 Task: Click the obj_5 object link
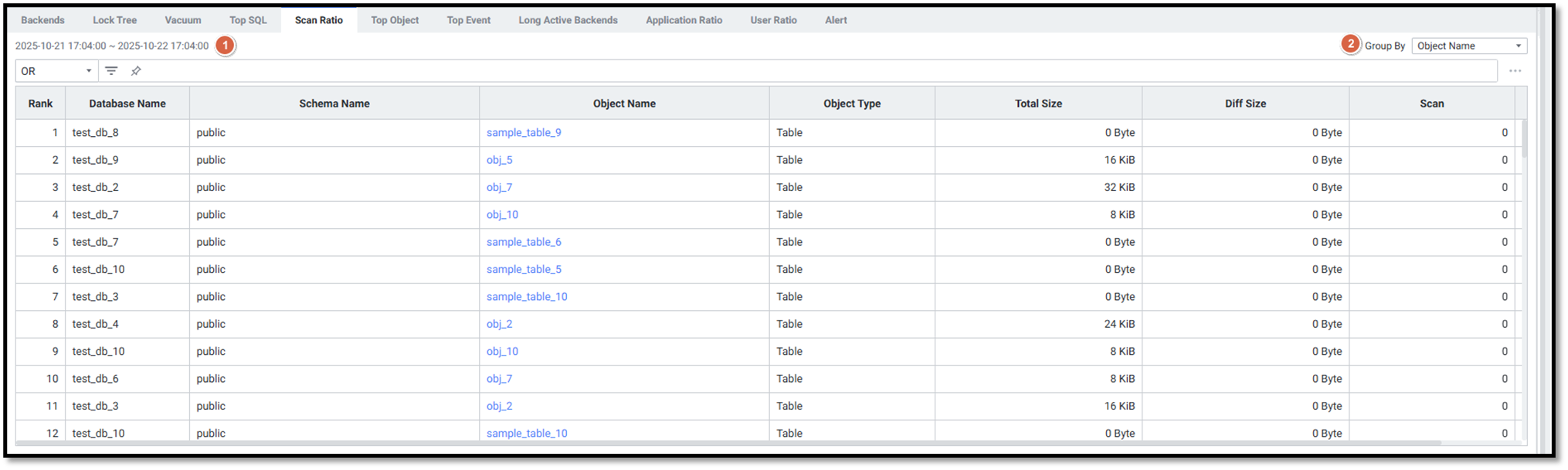[x=499, y=160]
